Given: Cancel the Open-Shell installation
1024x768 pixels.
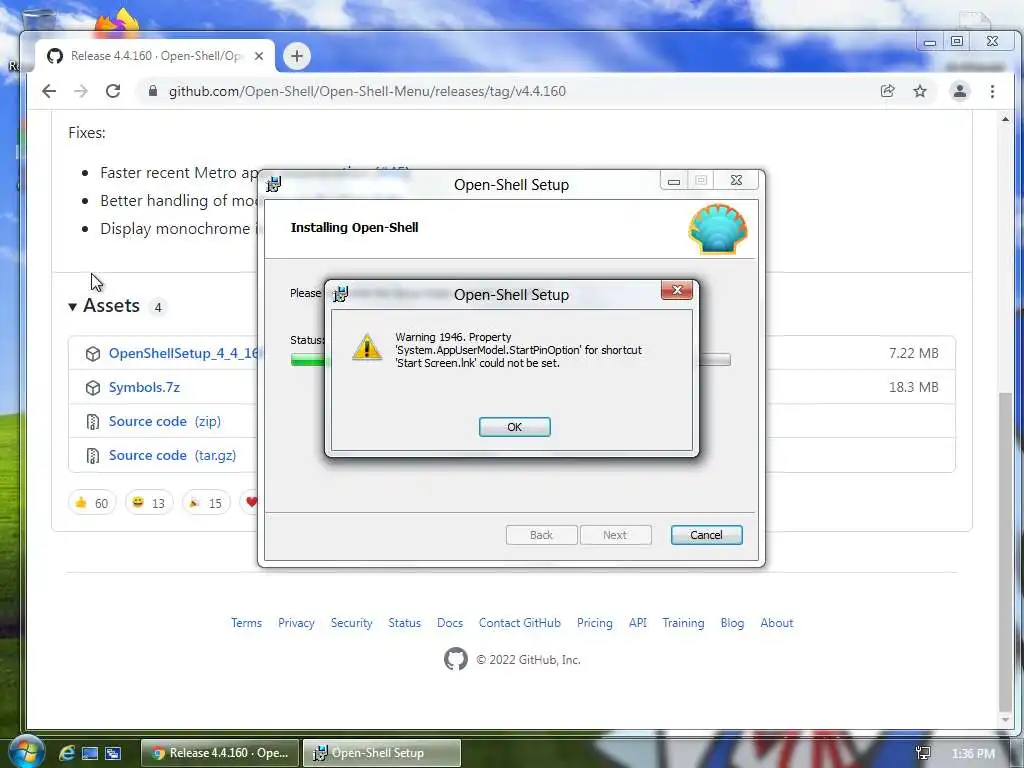Looking at the screenshot, I should (x=707, y=535).
